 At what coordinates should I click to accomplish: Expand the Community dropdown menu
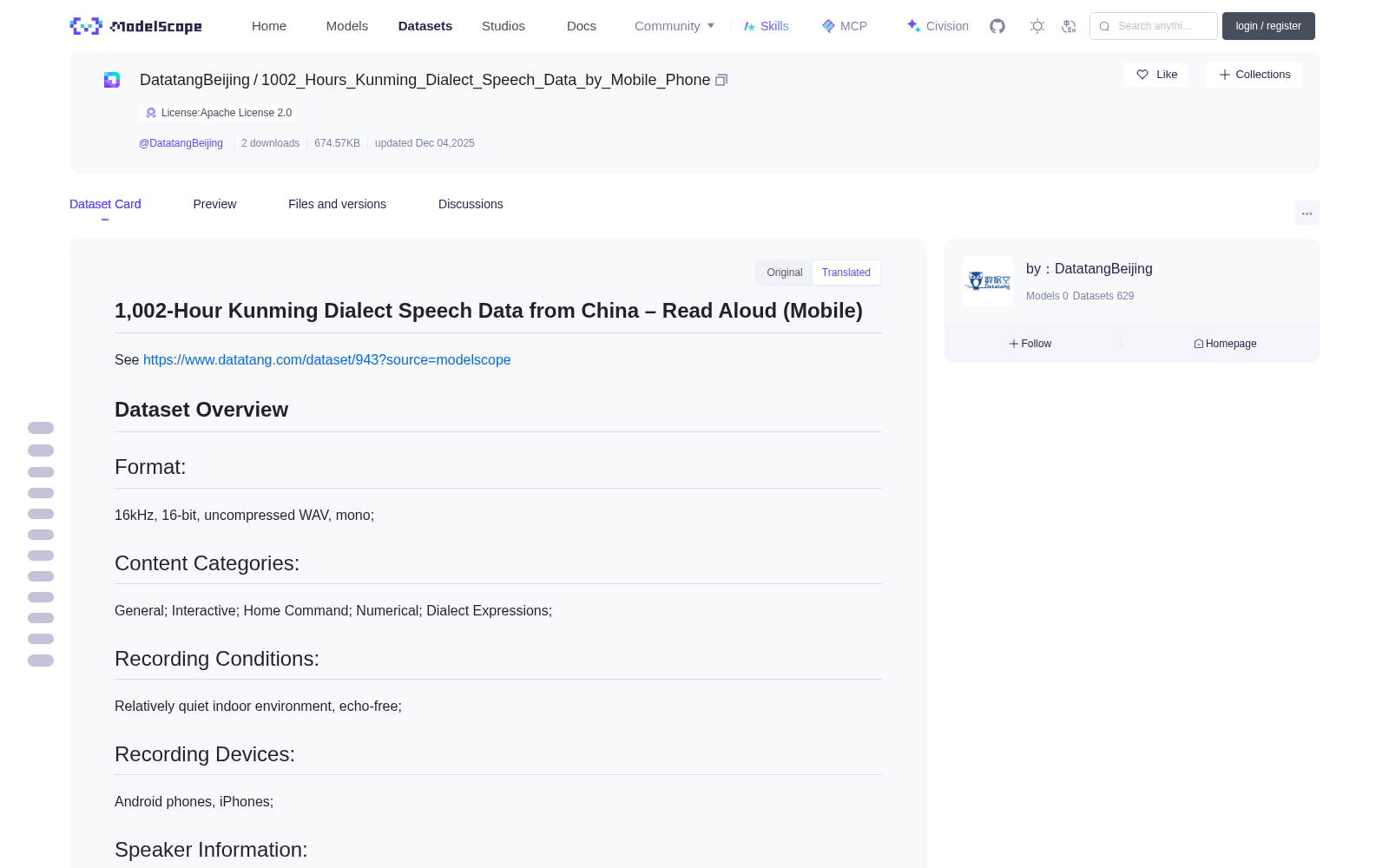pos(675,26)
